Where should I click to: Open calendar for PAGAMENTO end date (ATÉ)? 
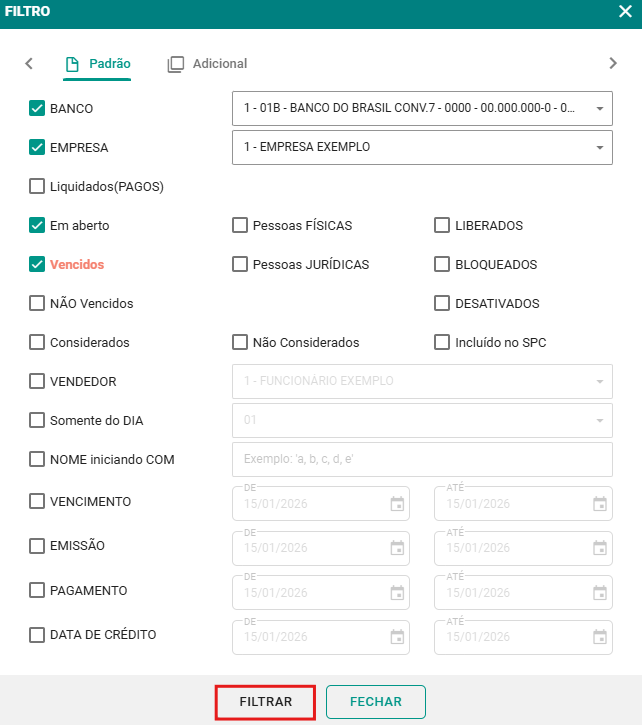click(x=599, y=592)
